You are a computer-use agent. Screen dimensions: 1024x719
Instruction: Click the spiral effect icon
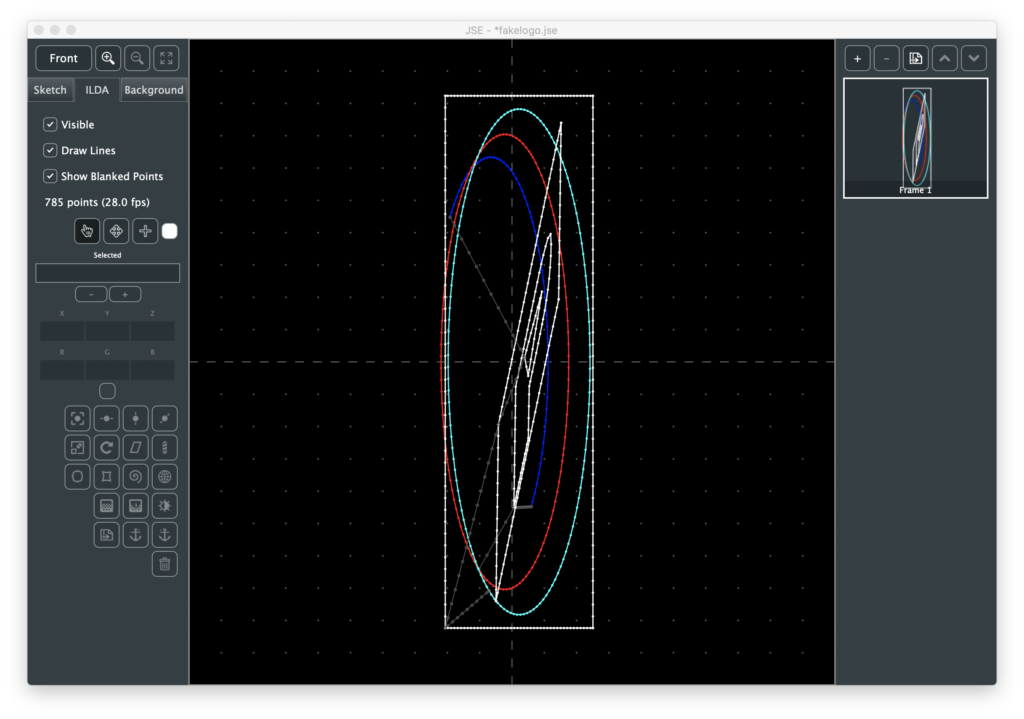(136, 476)
